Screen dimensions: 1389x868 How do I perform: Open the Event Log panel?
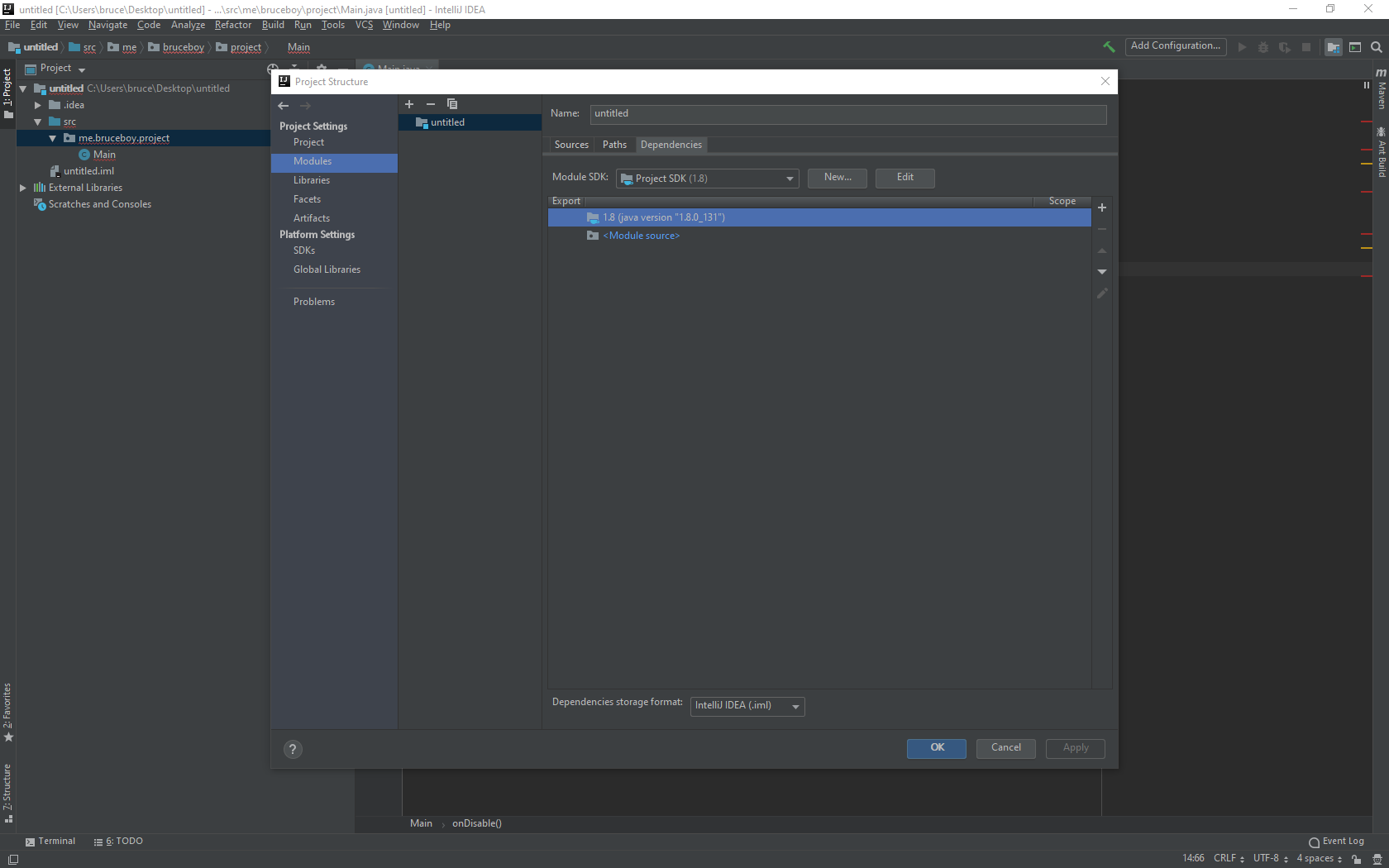[x=1336, y=842]
